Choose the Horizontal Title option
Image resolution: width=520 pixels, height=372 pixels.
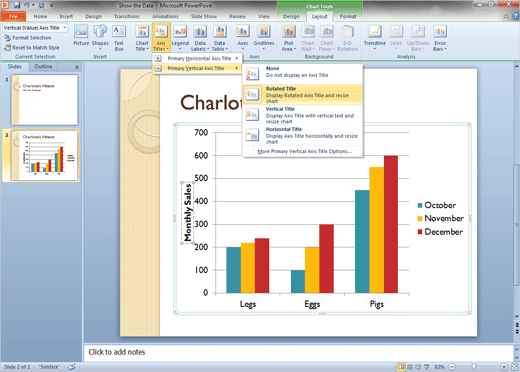coord(302,135)
